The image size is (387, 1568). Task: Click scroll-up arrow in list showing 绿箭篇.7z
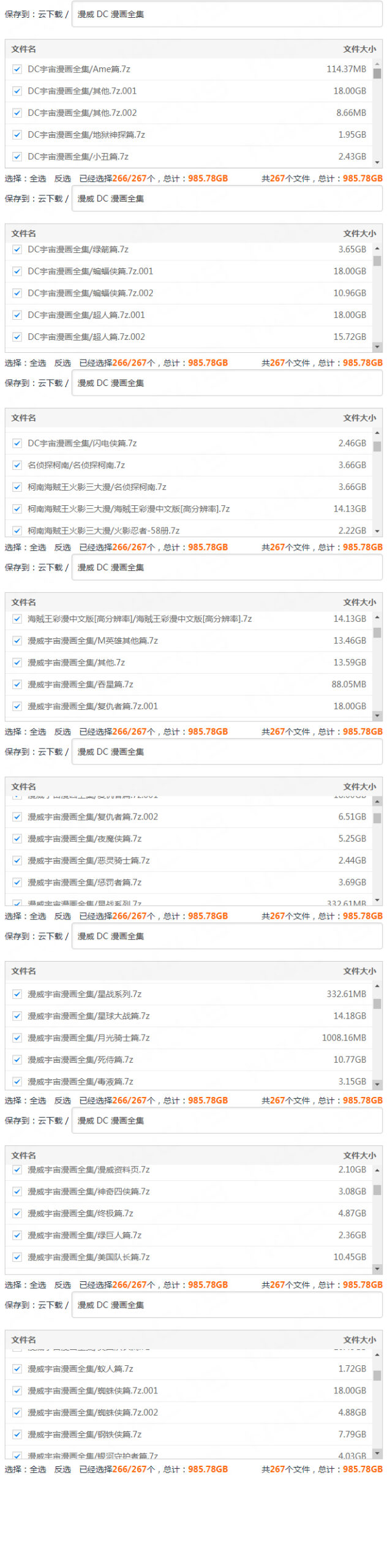click(377, 248)
